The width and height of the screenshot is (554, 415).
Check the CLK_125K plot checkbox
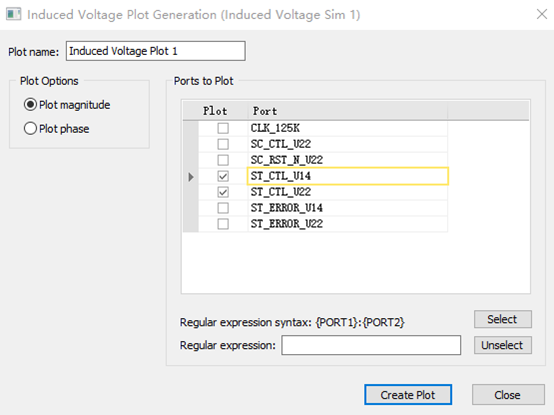click(223, 128)
